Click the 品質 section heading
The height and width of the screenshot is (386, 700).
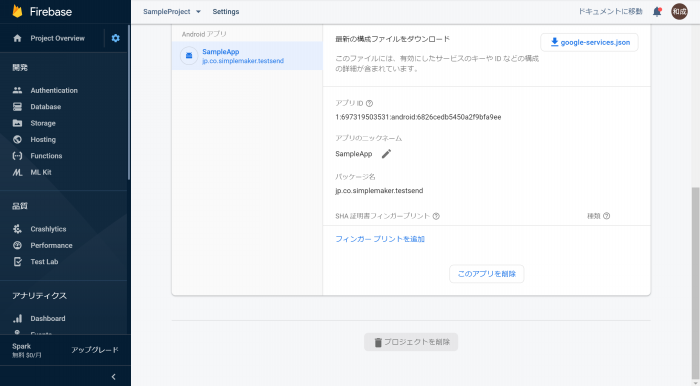point(20,206)
